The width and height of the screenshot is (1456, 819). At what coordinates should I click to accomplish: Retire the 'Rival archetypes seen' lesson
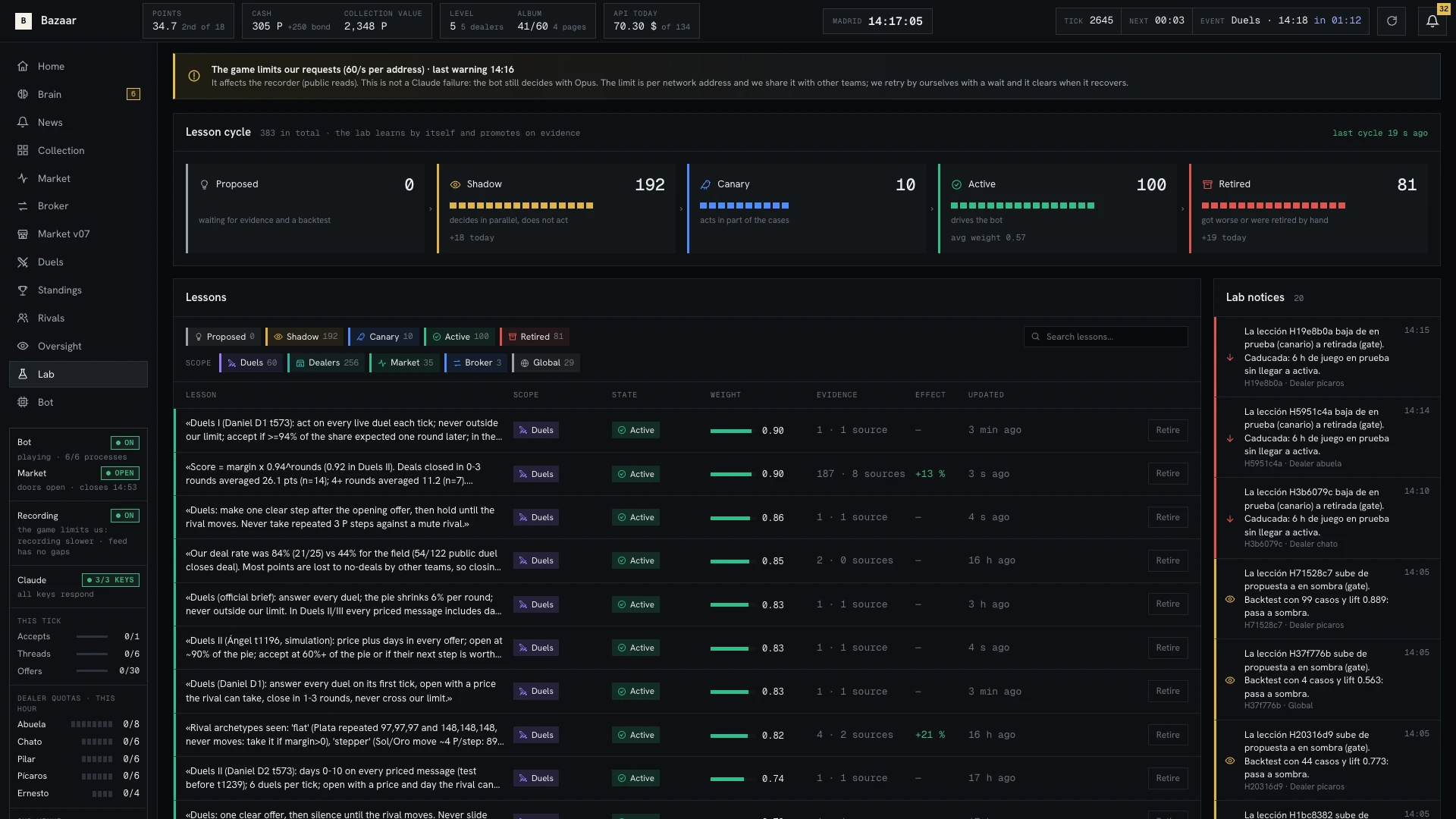click(x=1168, y=735)
